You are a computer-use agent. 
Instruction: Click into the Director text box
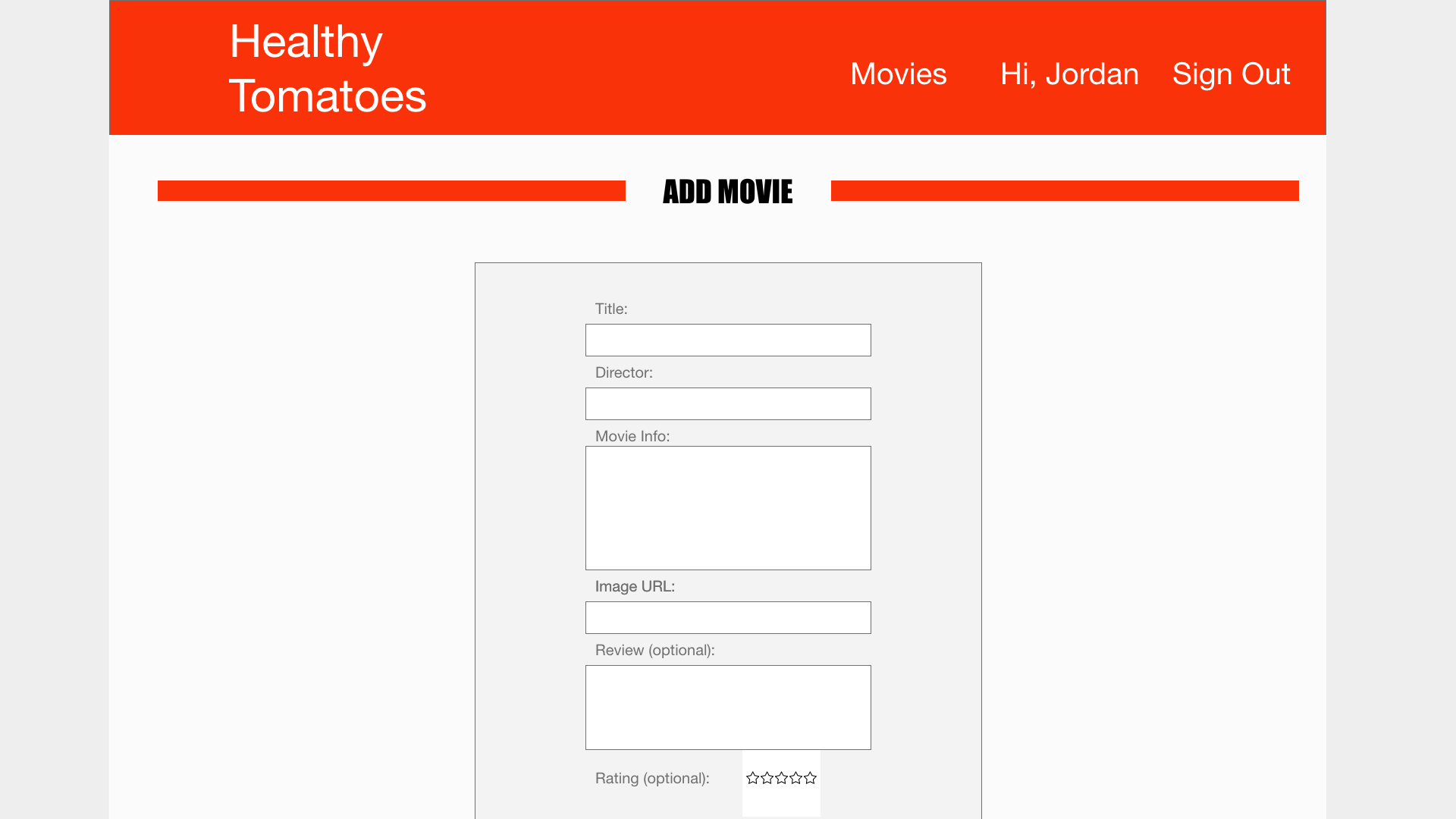click(x=728, y=403)
